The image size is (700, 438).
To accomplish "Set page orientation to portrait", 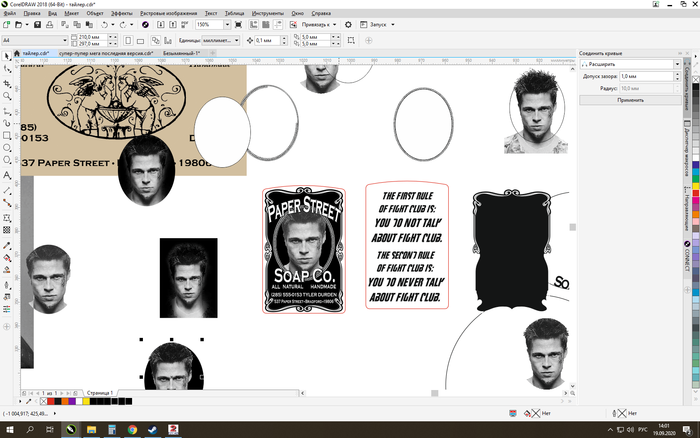I will pos(128,41).
